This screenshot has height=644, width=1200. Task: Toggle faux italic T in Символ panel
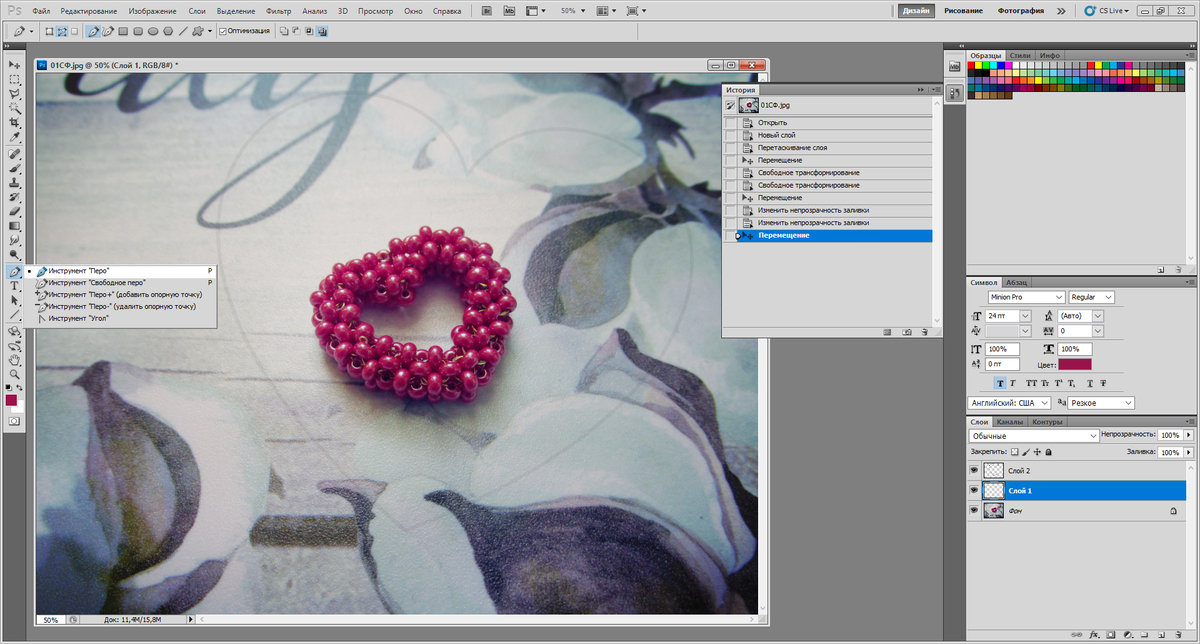coord(1013,383)
